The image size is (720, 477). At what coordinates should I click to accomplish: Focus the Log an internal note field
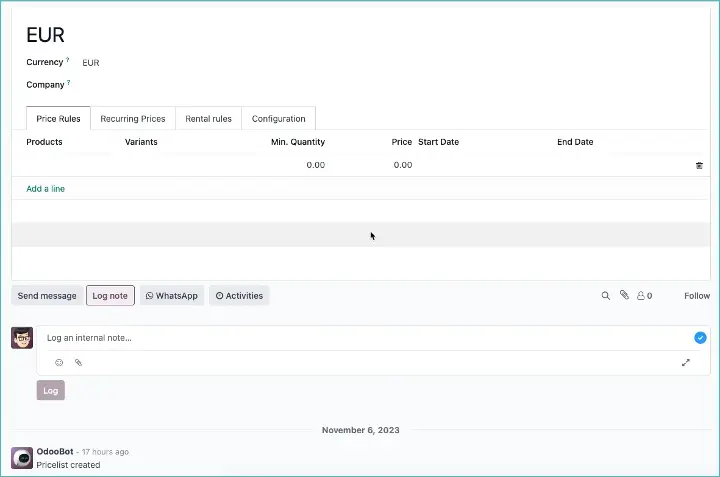367,338
